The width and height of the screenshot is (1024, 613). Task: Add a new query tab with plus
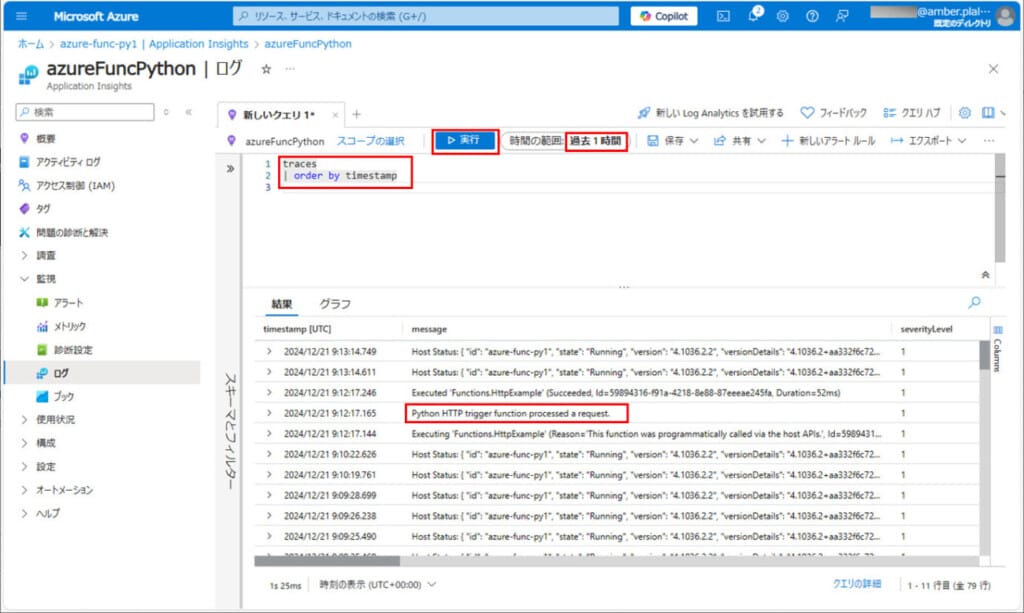coord(356,114)
